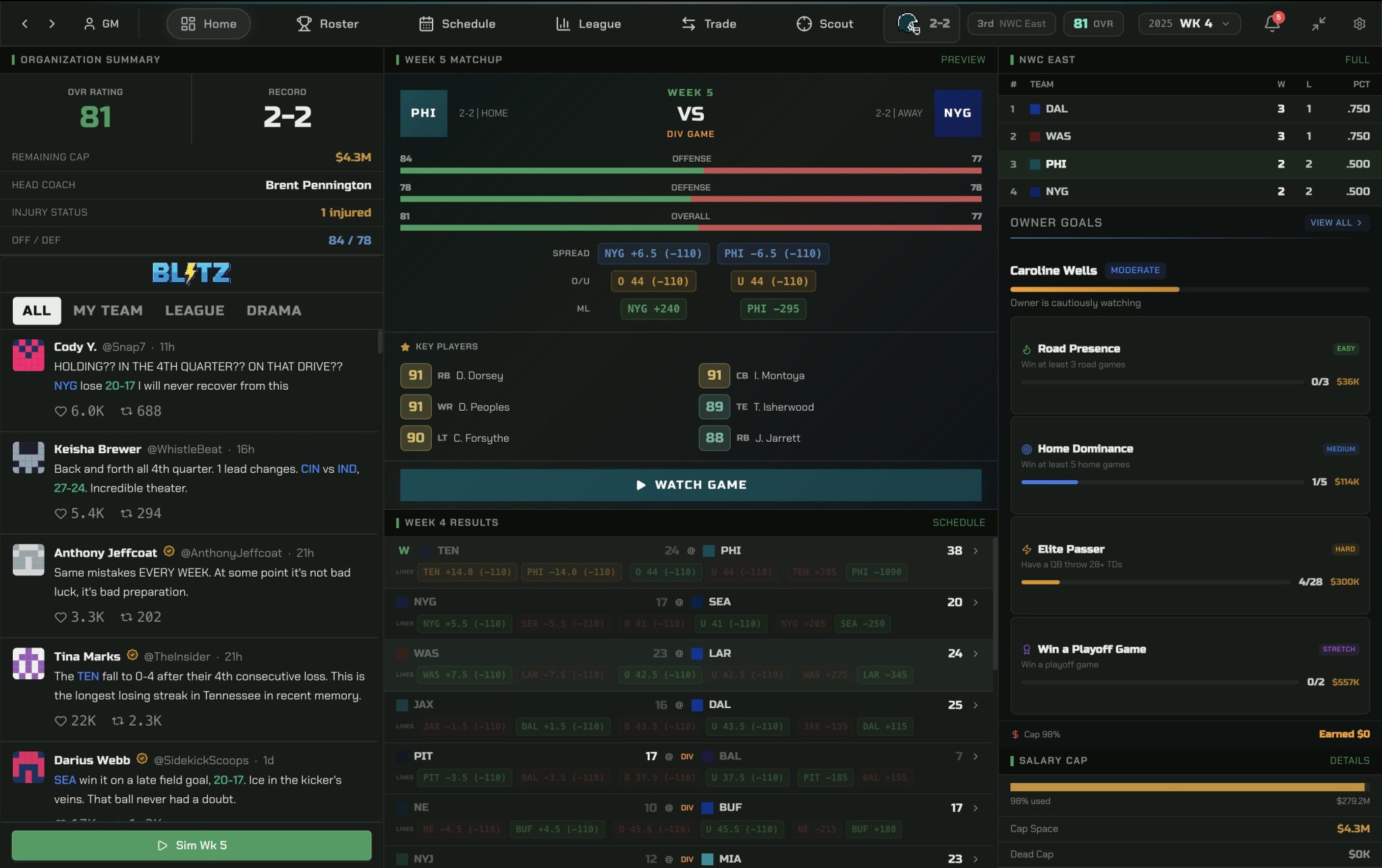This screenshot has width=1382, height=868.
Task: Click the team helmet record icon
Action: point(908,24)
